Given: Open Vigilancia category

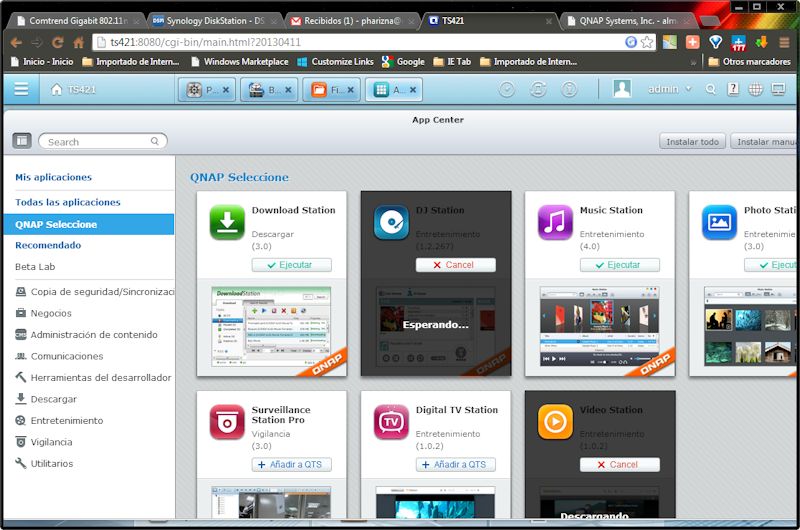Looking at the screenshot, I should tap(44, 442).
